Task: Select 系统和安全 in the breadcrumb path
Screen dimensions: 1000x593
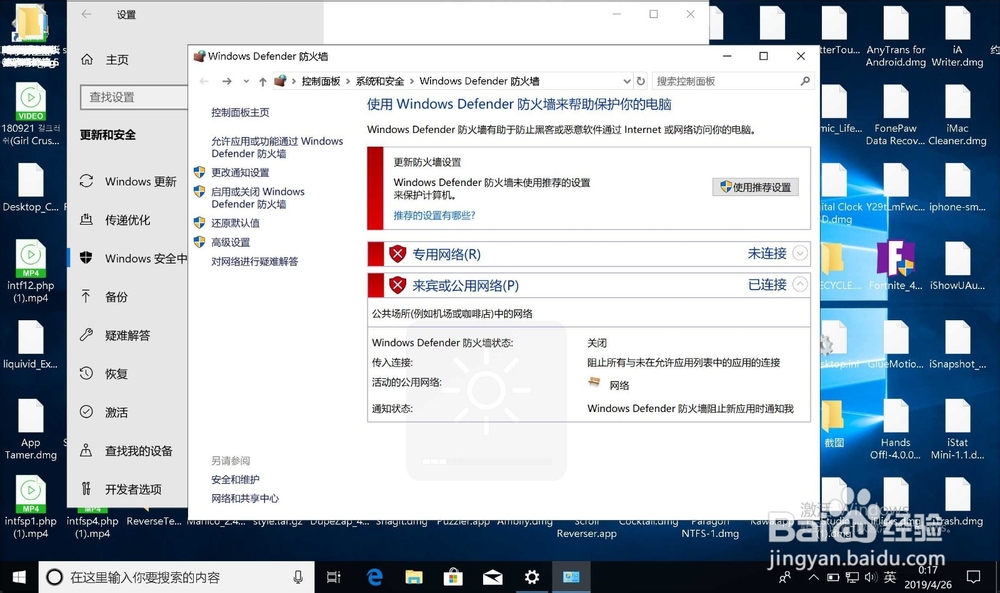Action: click(380, 81)
